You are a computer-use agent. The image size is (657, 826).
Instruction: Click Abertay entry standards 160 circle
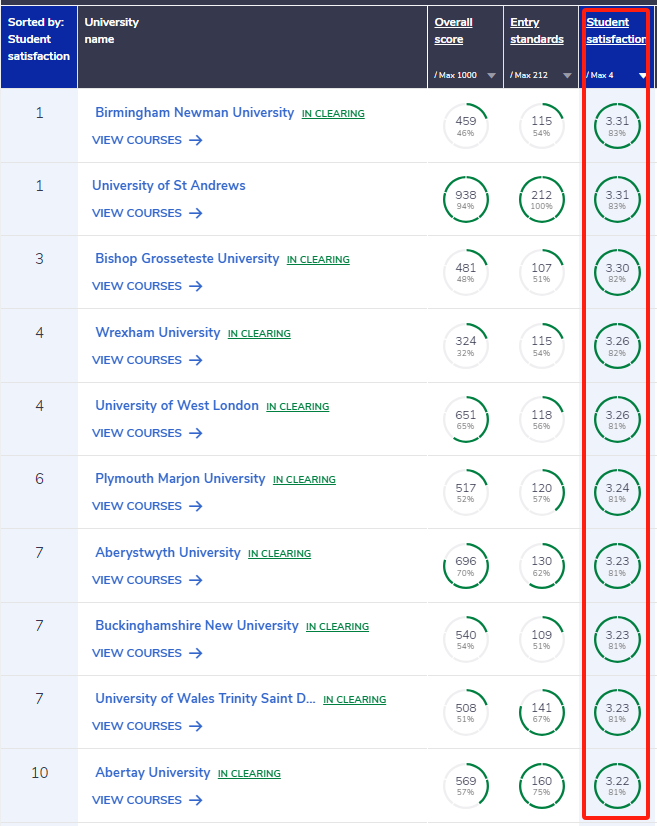pos(542,785)
